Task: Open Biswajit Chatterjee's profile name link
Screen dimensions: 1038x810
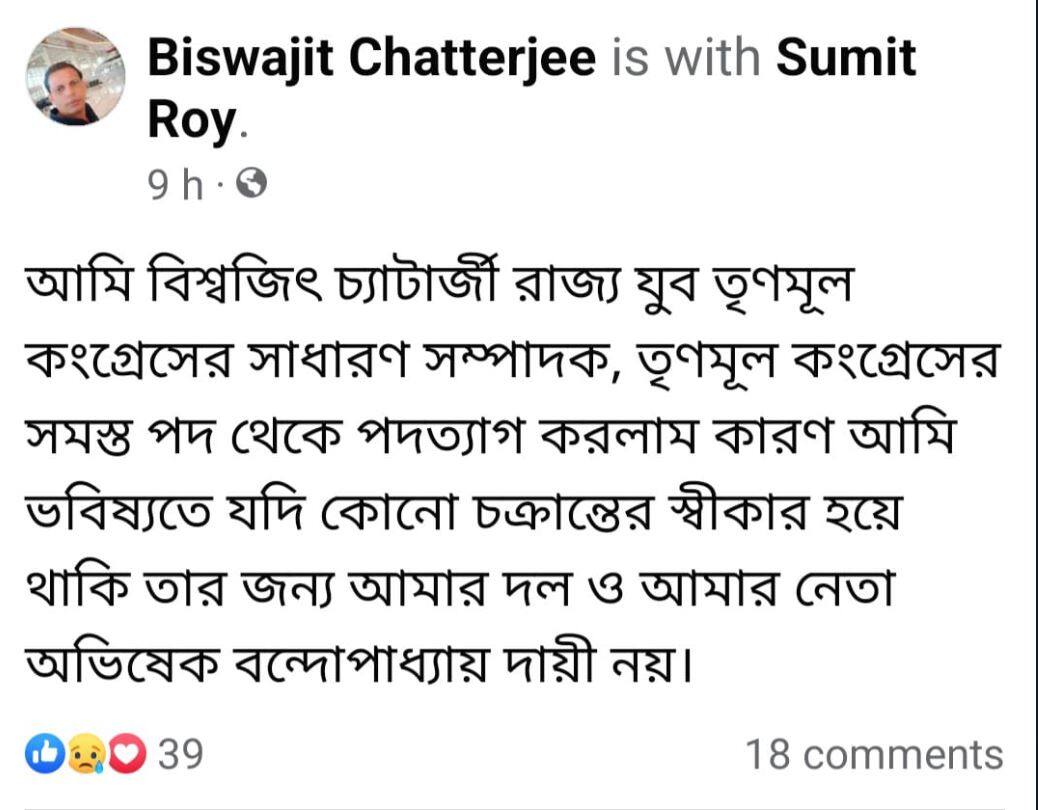Action: click(x=371, y=59)
